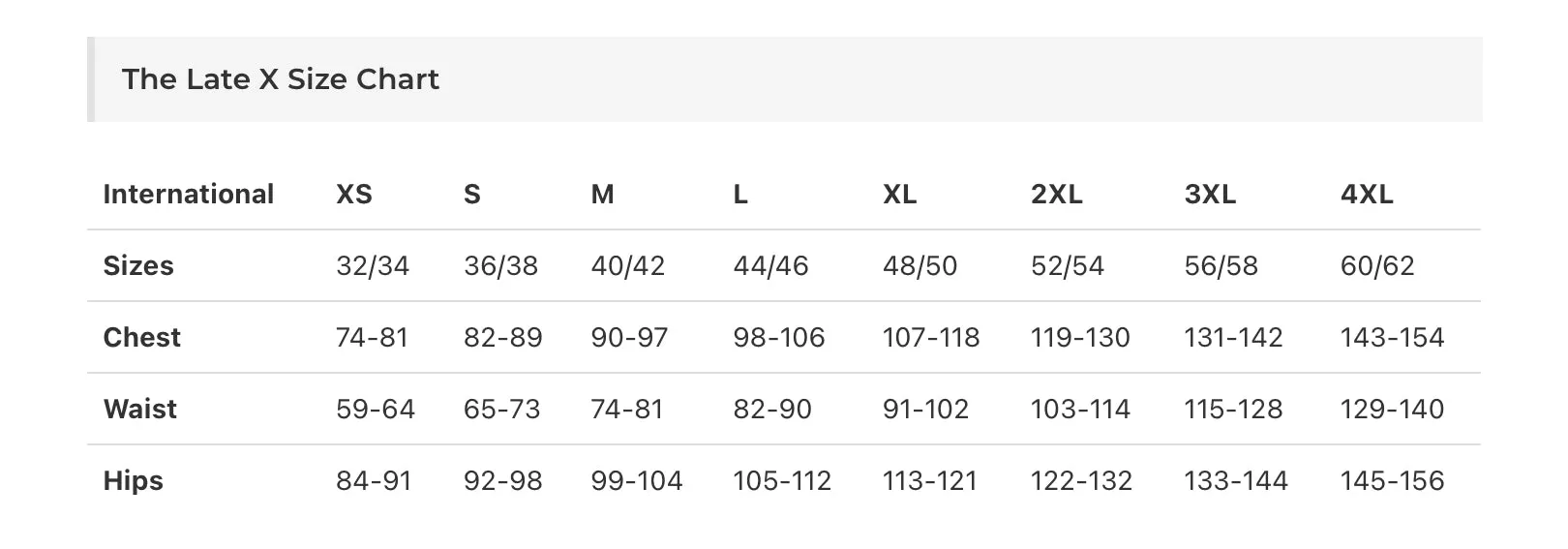Click the Hips row label
The width and height of the screenshot is (1568, 549).
(x=134, y=481)
